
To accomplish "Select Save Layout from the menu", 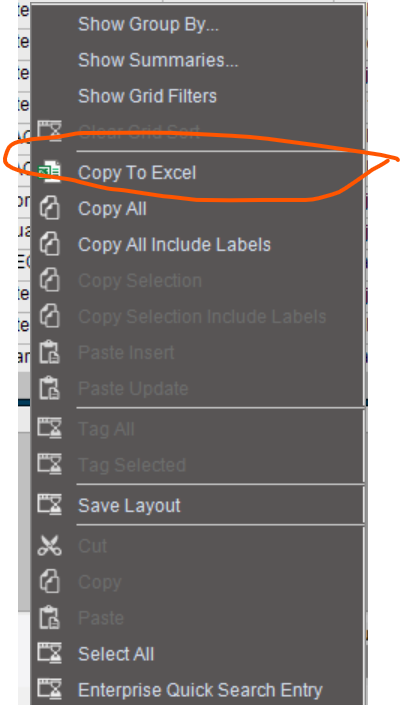I will (x=129, y=505).
